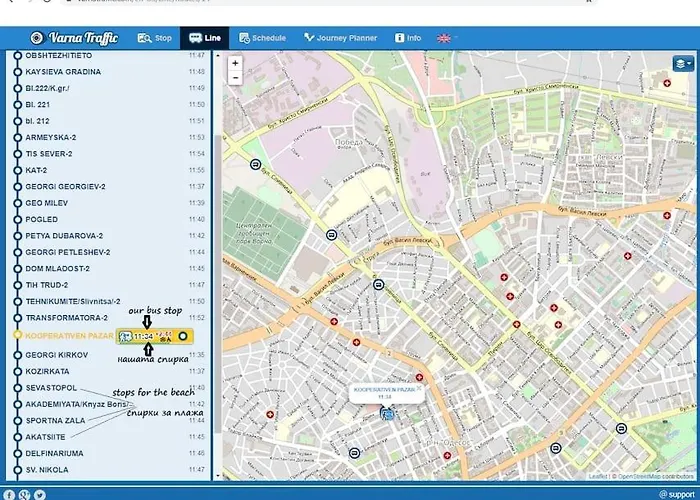Screen dimensions: 700x500
Task: Click the highlighted KOOPERATIVEN PAZAR stop
Action: 68,336
